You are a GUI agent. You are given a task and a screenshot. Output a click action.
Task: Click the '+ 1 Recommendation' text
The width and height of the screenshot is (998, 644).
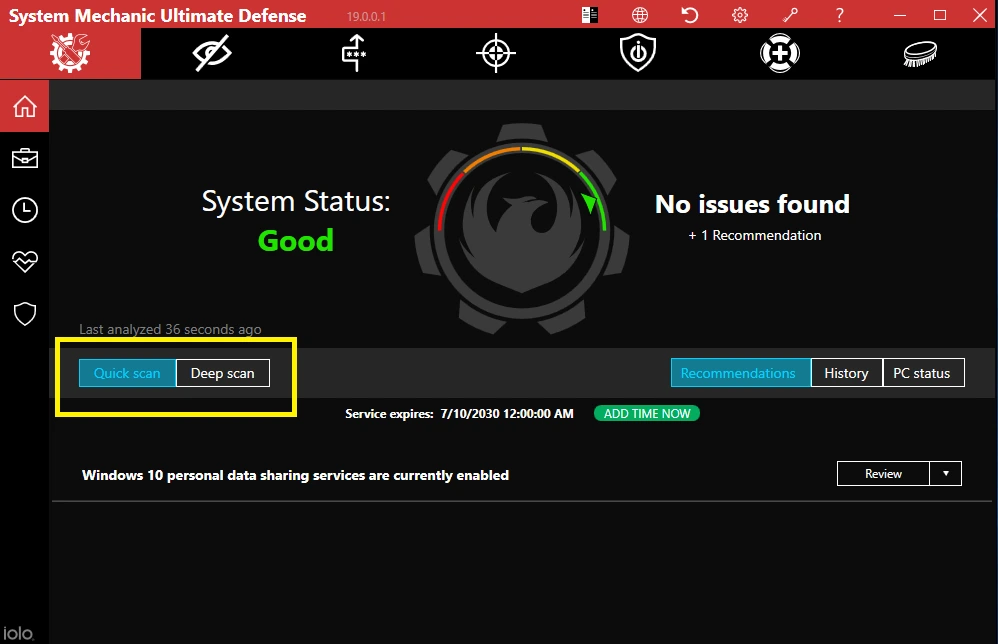point(755,235)
